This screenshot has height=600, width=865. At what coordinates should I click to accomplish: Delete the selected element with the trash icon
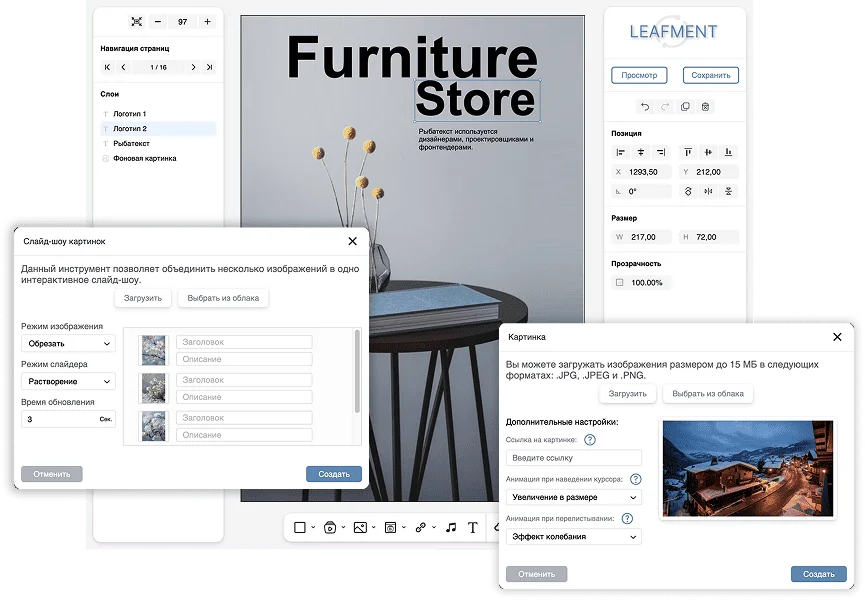[x=705, y=107]
